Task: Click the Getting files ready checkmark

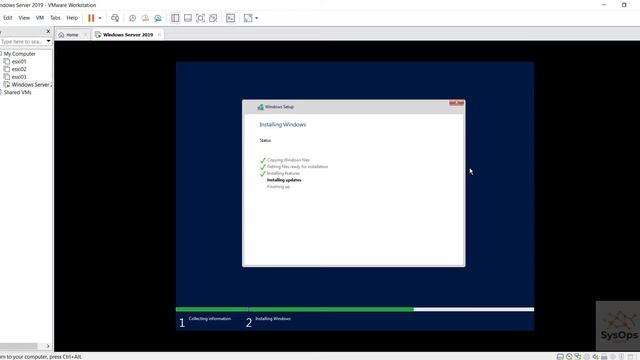Action: [x=263, y=167]
